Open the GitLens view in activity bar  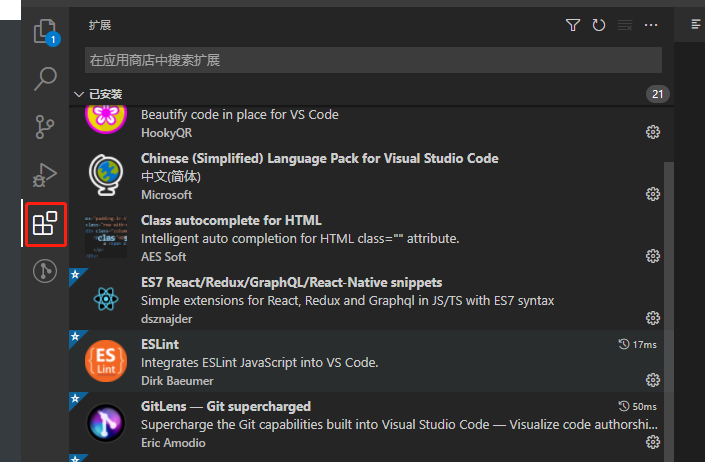pos(45,271)
